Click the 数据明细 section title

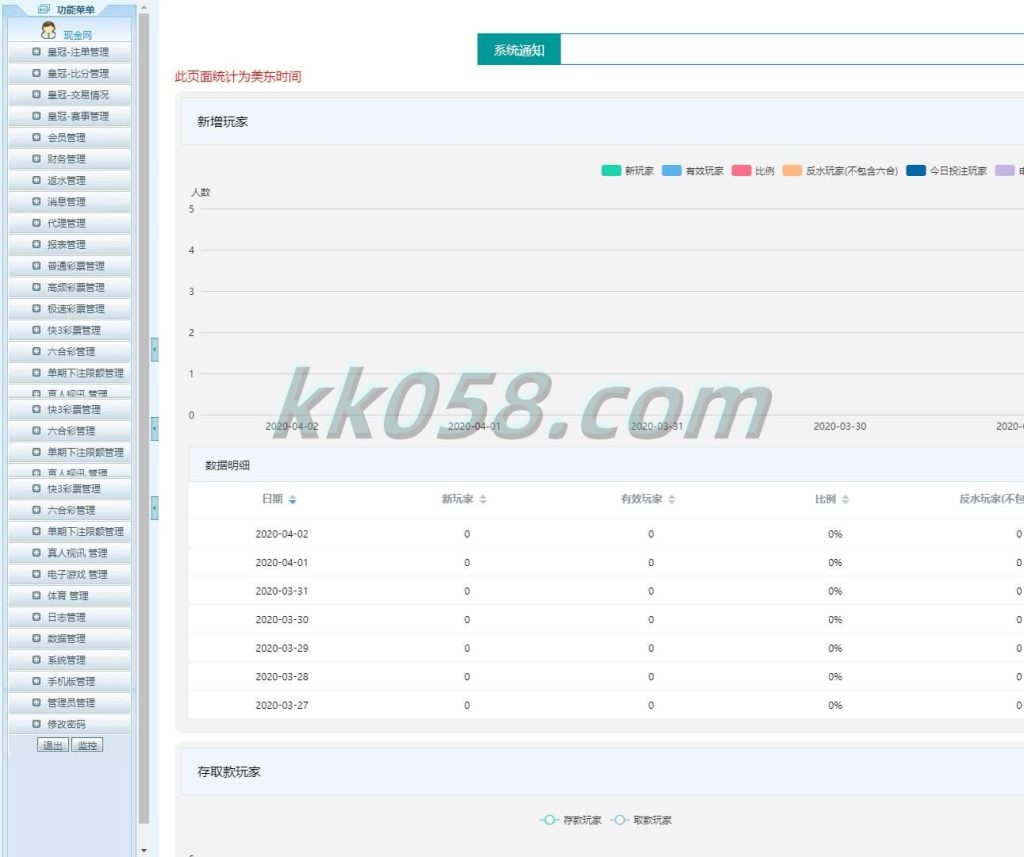point(227,465)
